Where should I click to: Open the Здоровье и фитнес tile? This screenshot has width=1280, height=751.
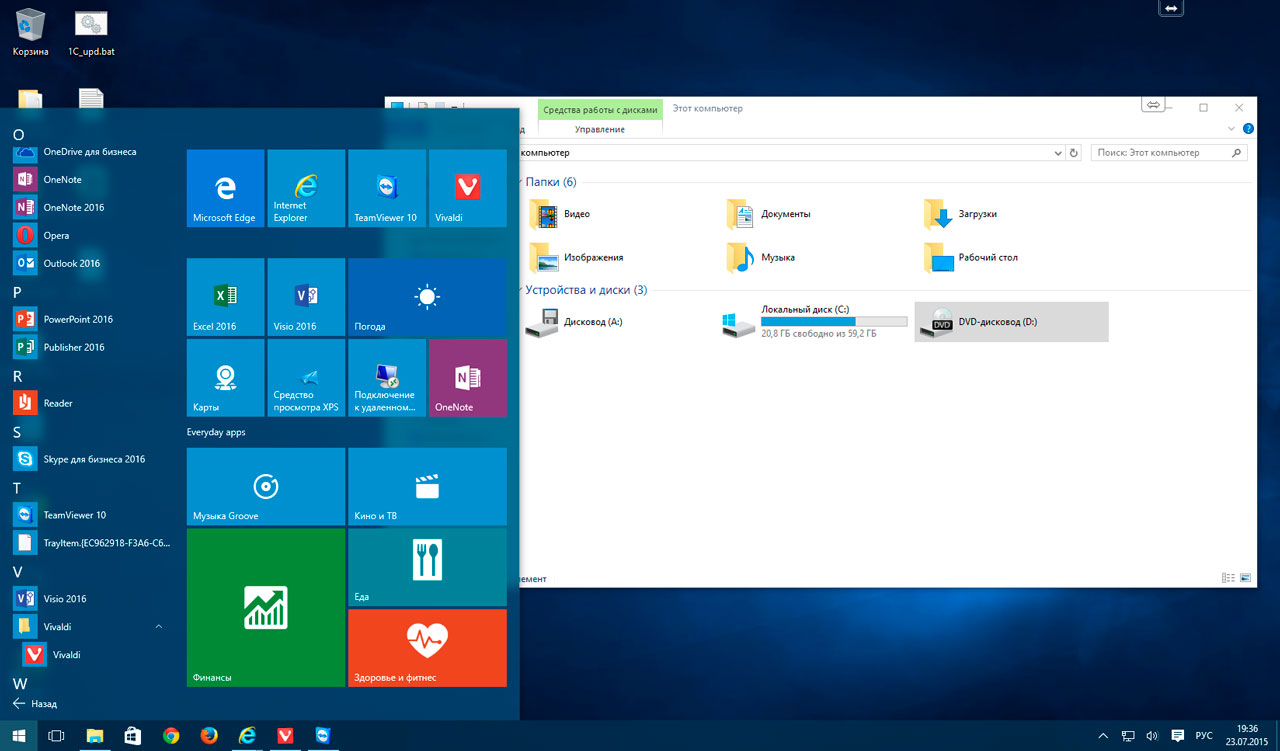pos(427,648)
